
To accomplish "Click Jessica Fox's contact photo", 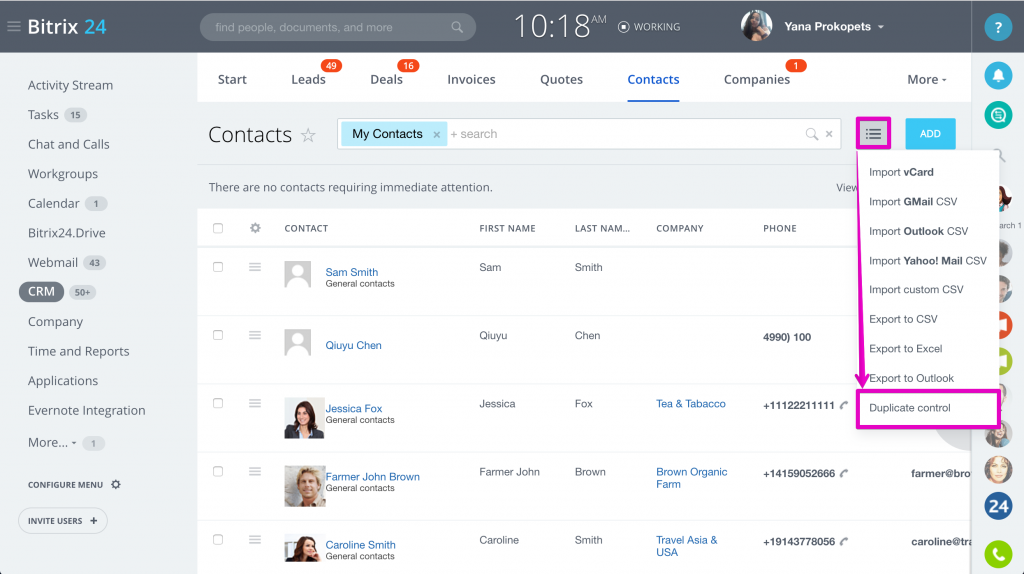I will [304, 418].
